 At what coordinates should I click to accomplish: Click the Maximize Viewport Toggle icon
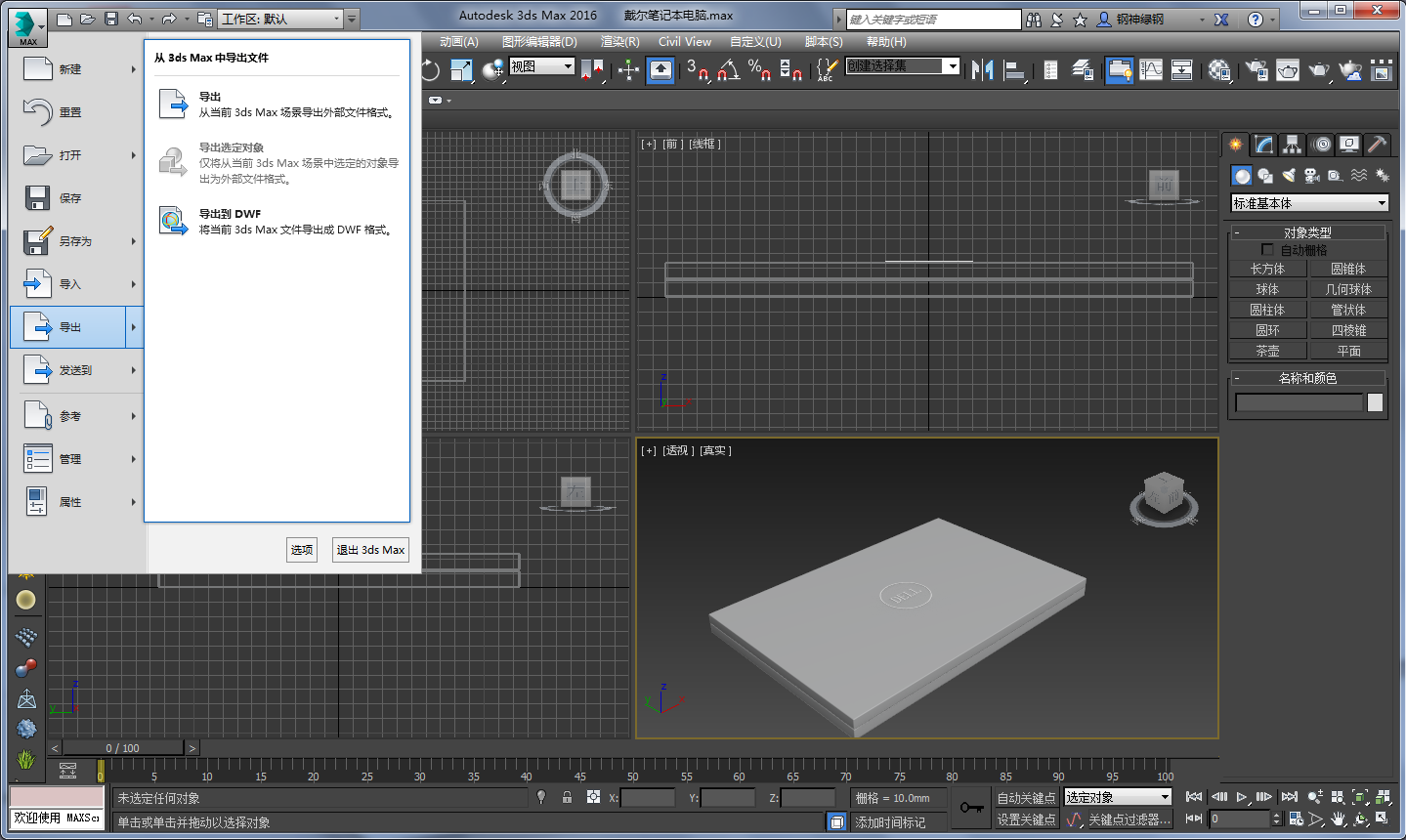point(1382,819)
